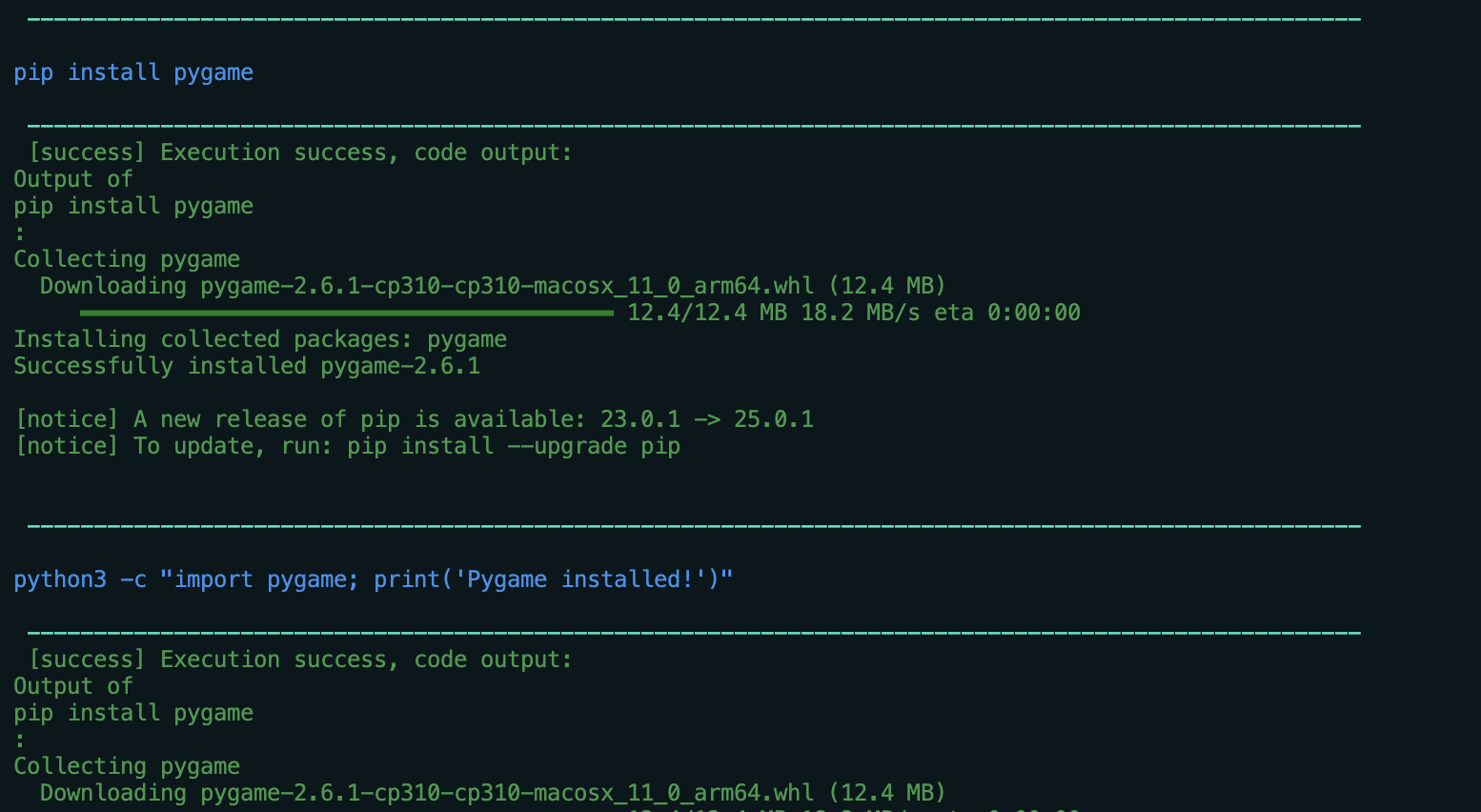Click the dashed separator above the python3 command
Viewport: 1481px width, 812px height.
pyautogui.click(x=694, y=526)
